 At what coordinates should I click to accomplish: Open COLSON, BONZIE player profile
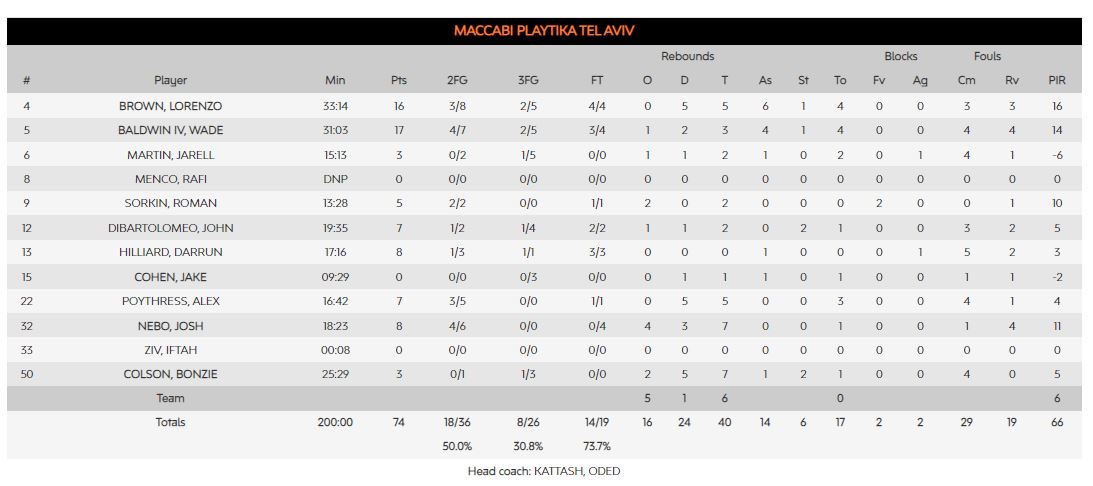(170, 374)
